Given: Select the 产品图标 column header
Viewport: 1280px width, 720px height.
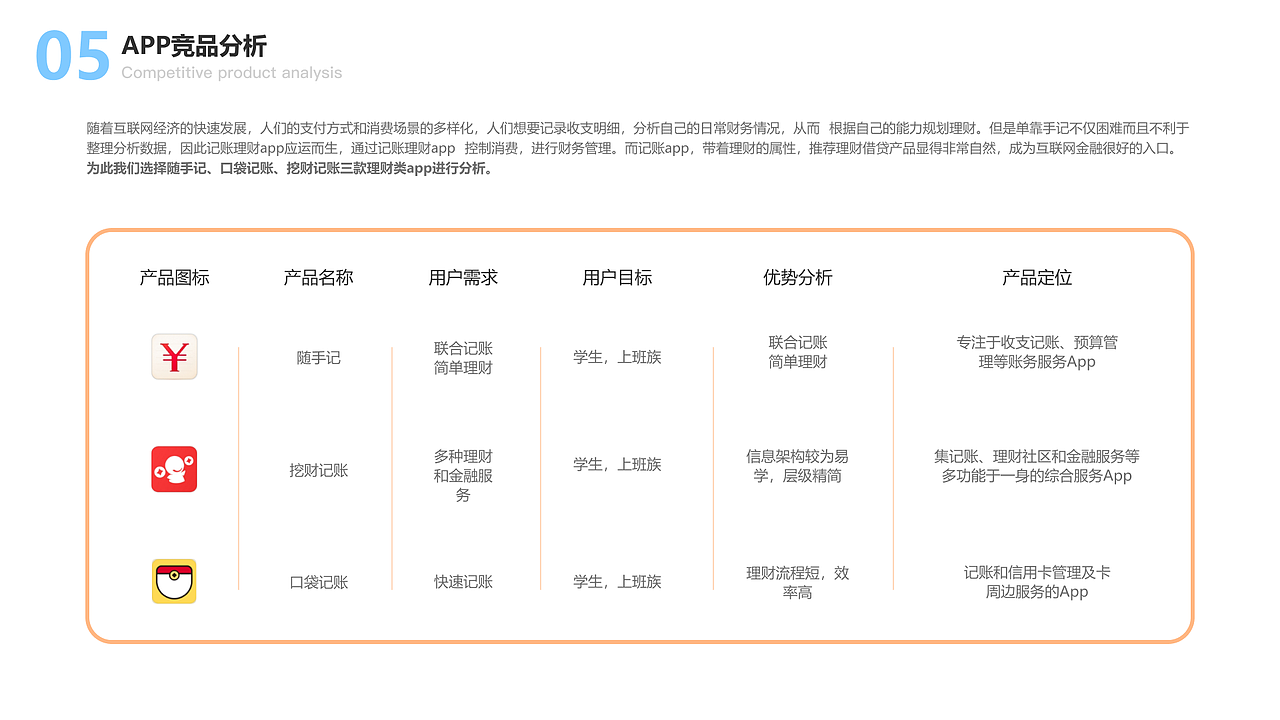Looking at the screenshot, I should coord(174,278).
